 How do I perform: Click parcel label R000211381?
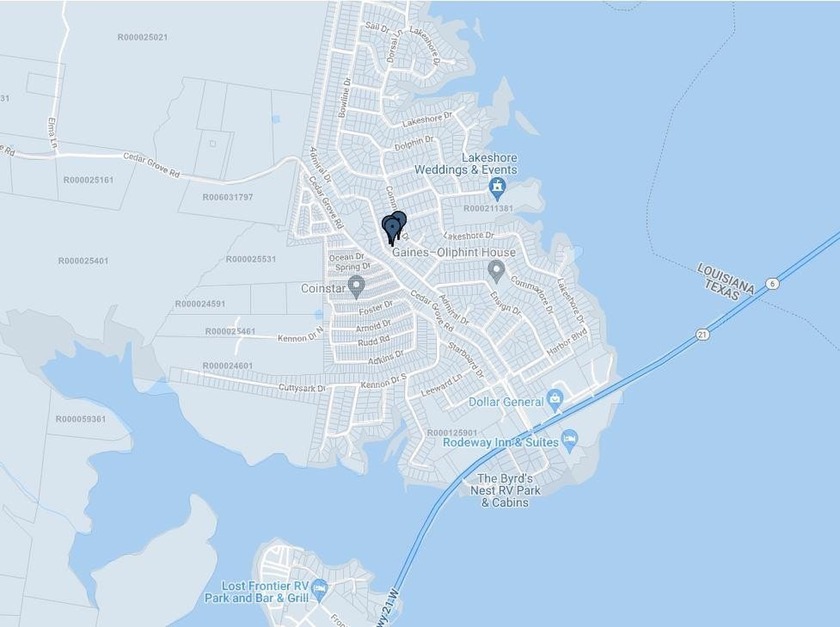pyautogui.click(x=488, y=208)
